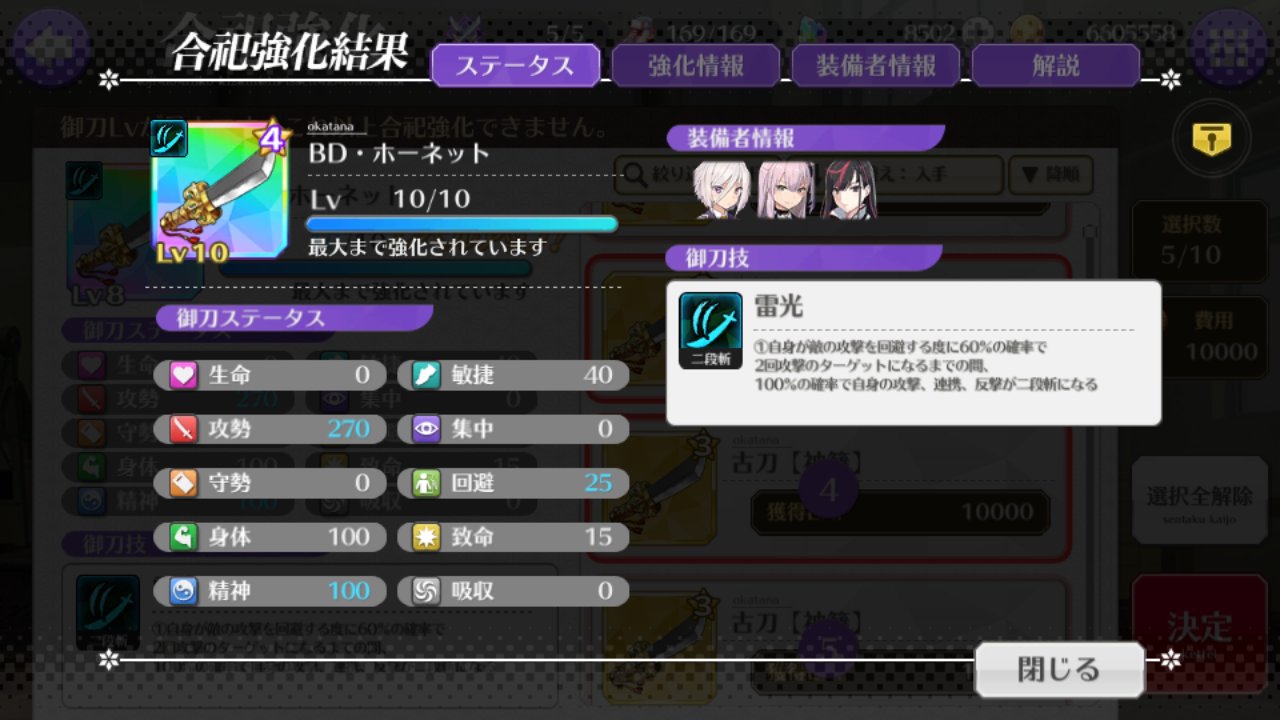Click the 雷光 two-slash skill icon
Screen dimensions: 1280x720
pos(711,331)
